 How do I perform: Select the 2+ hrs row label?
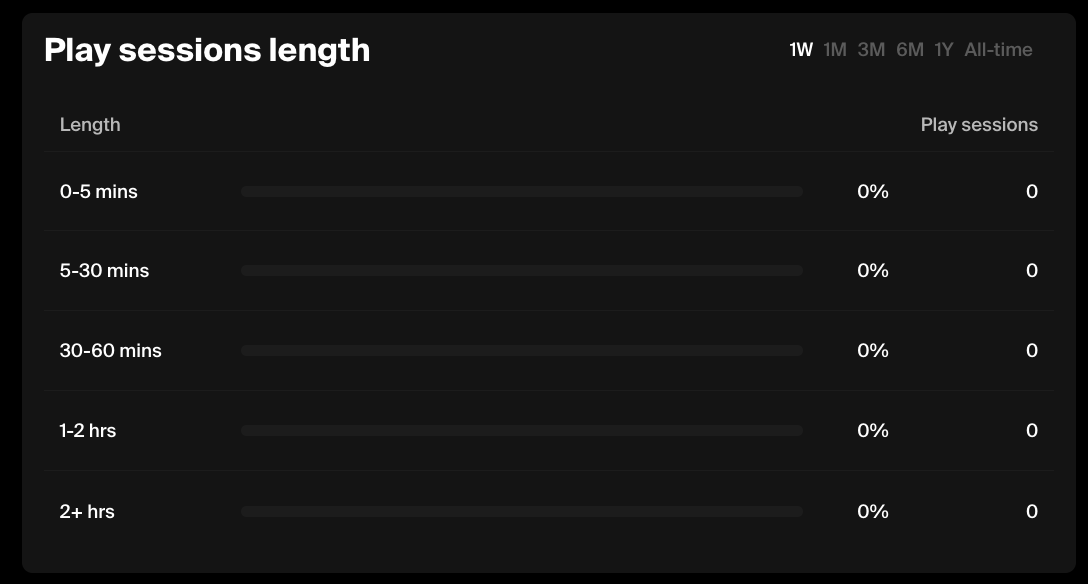[87, 512]
